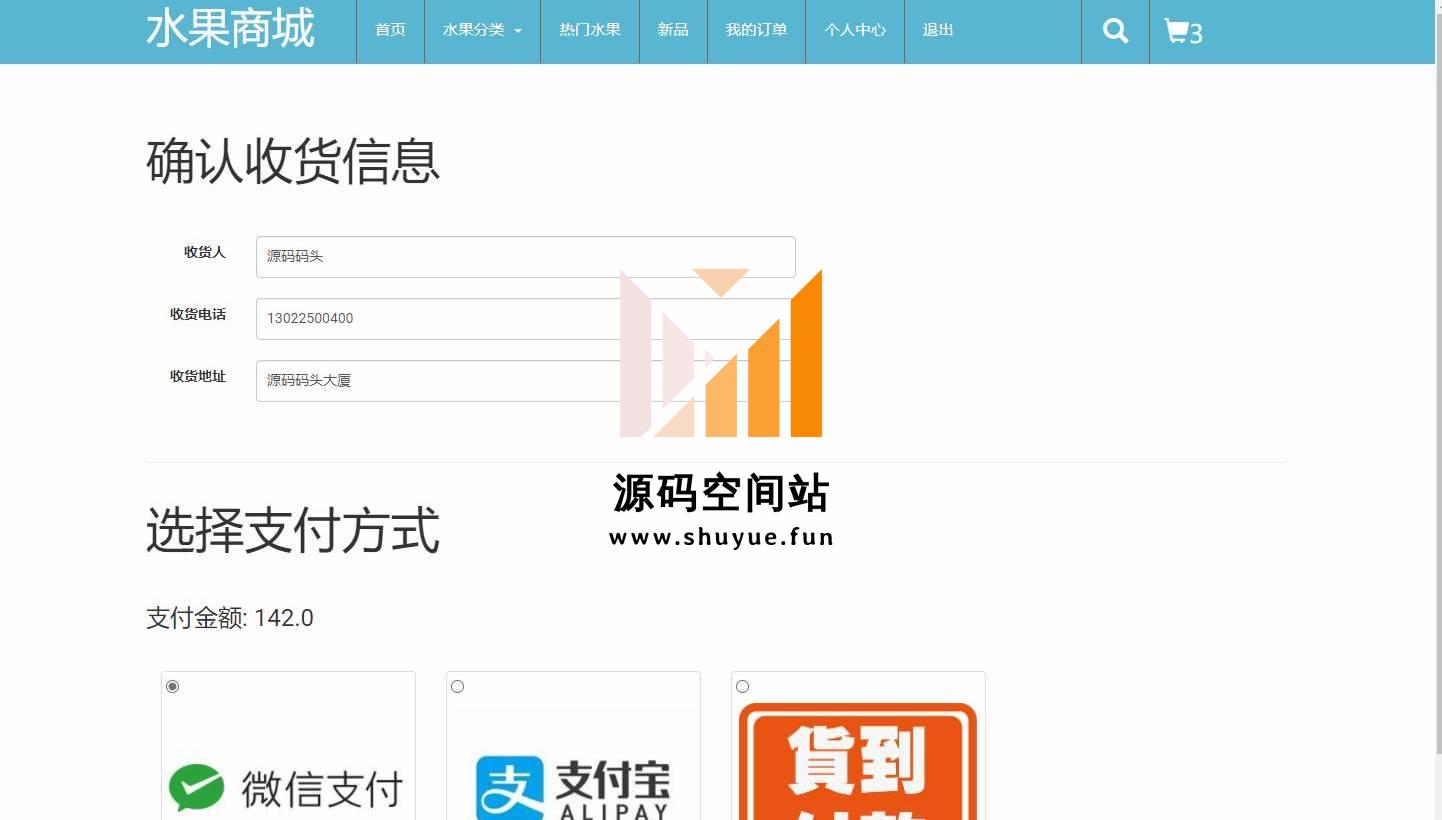Open the search magnifier icon
The height and width of the screenshot is (820, 1442).
click(1115, 31)
